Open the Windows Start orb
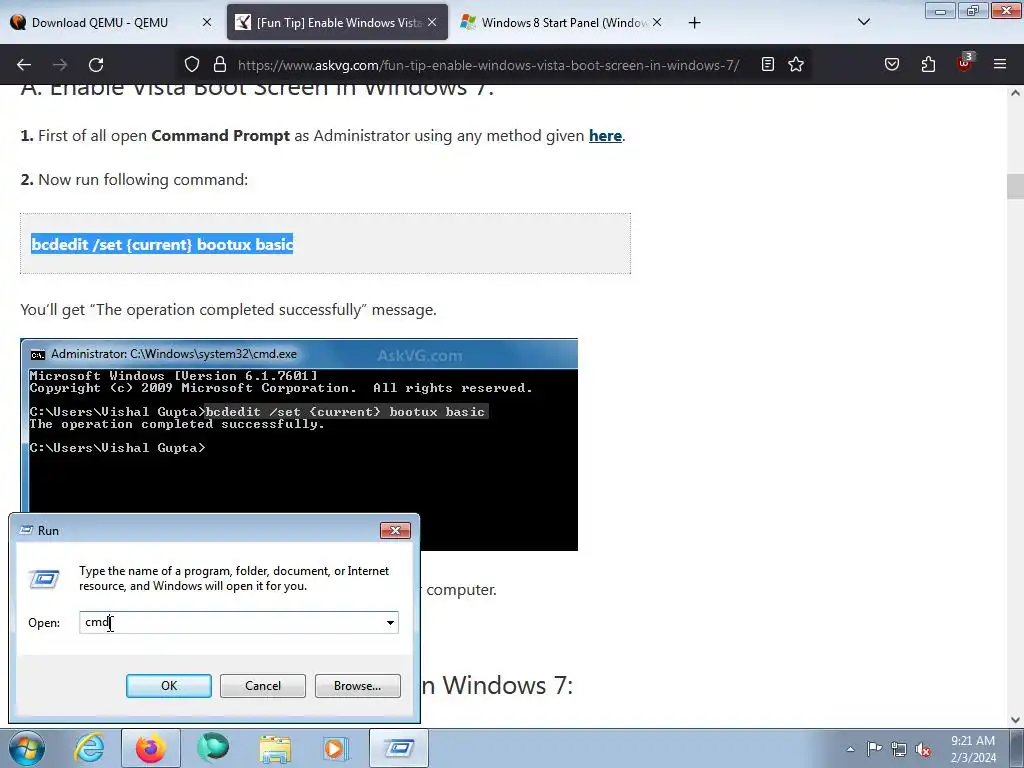 [x=27, y=748]
